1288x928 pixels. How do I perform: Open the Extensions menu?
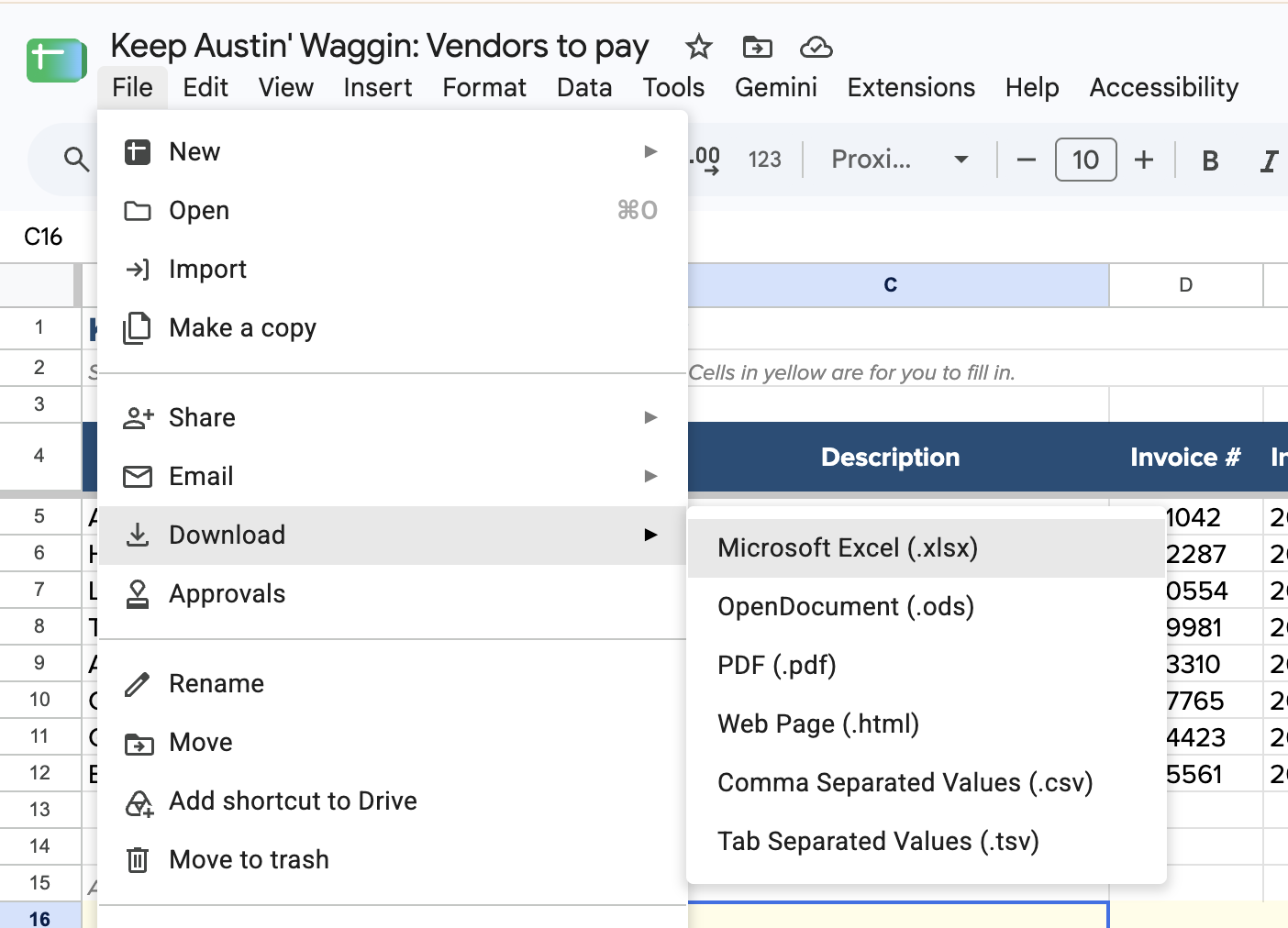(x=911, y=87)
